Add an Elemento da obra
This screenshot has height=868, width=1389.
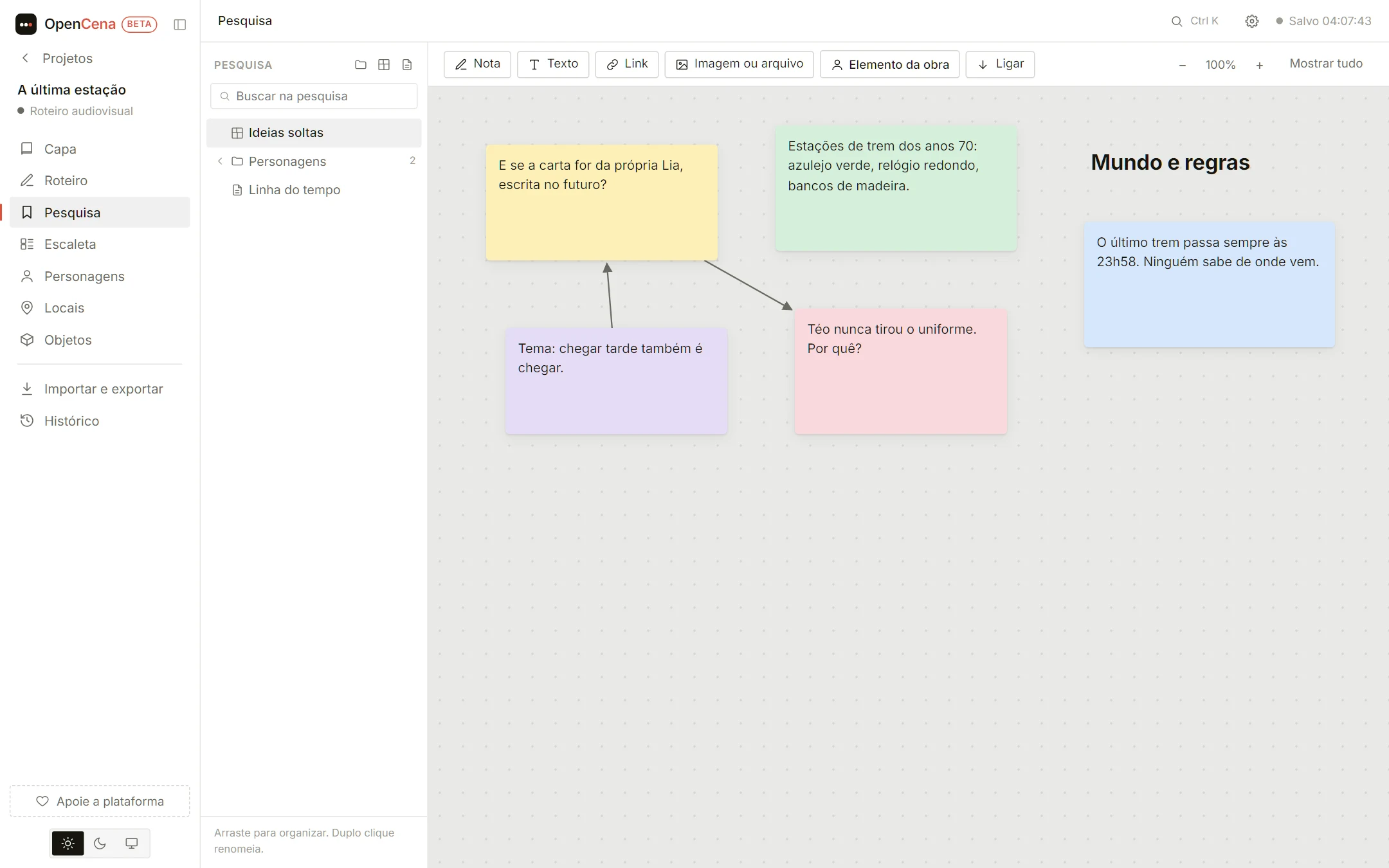click(890, 64)
